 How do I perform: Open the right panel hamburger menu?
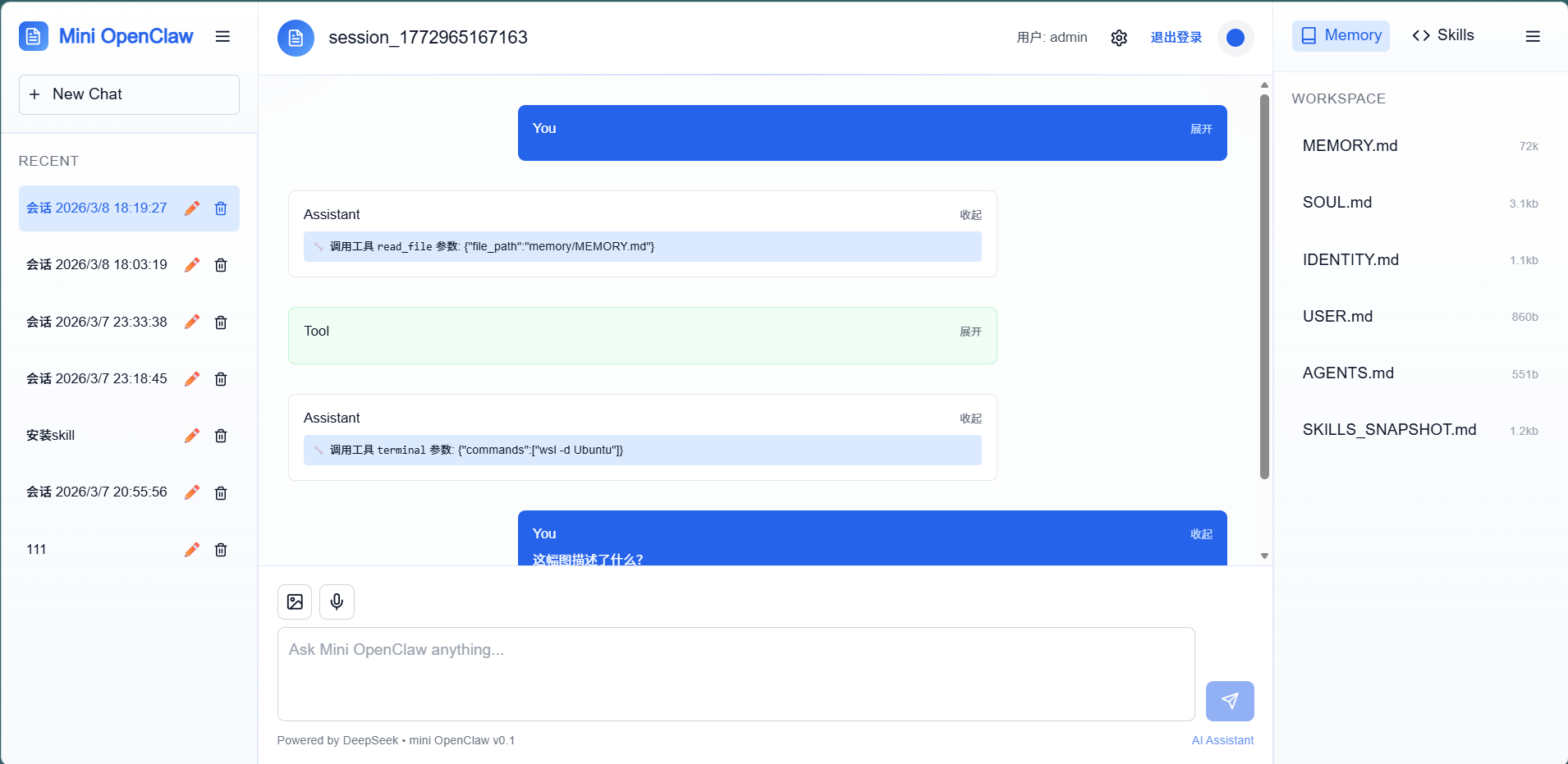1532,36
